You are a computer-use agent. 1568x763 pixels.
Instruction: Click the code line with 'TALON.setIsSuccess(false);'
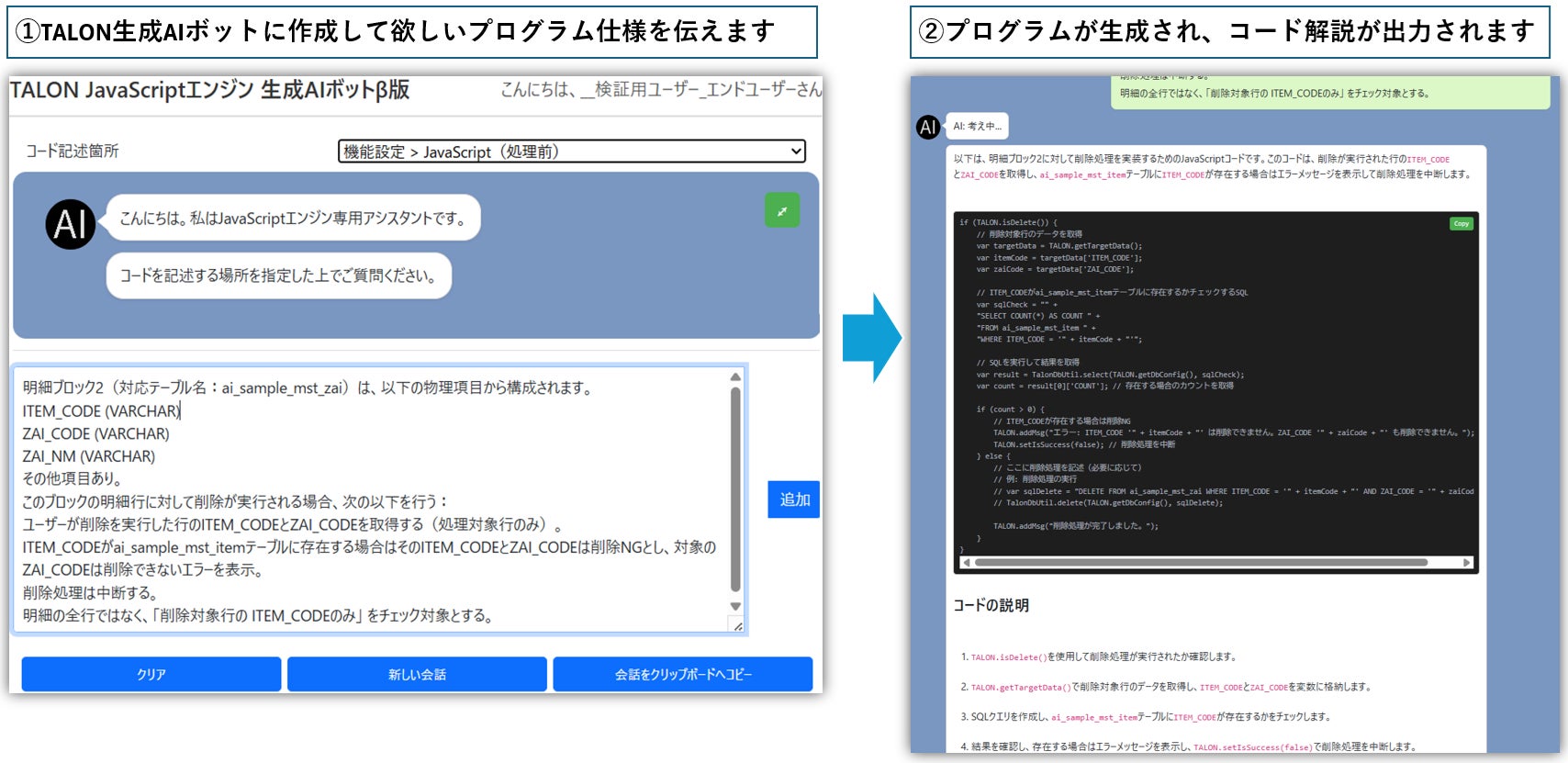tap(1084, 444)
